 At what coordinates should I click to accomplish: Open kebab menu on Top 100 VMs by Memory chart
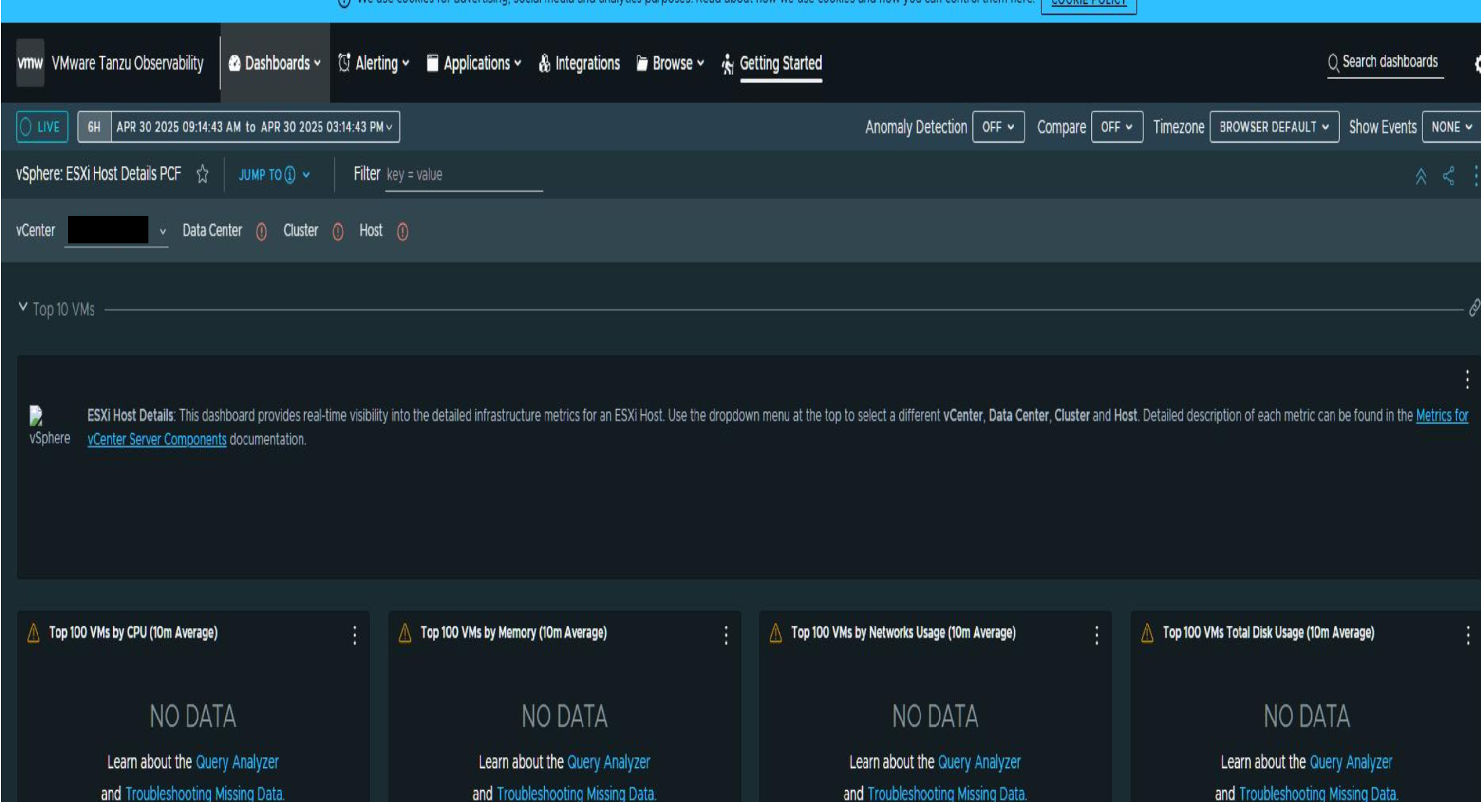pyautogui.click(x=726, y=635)
